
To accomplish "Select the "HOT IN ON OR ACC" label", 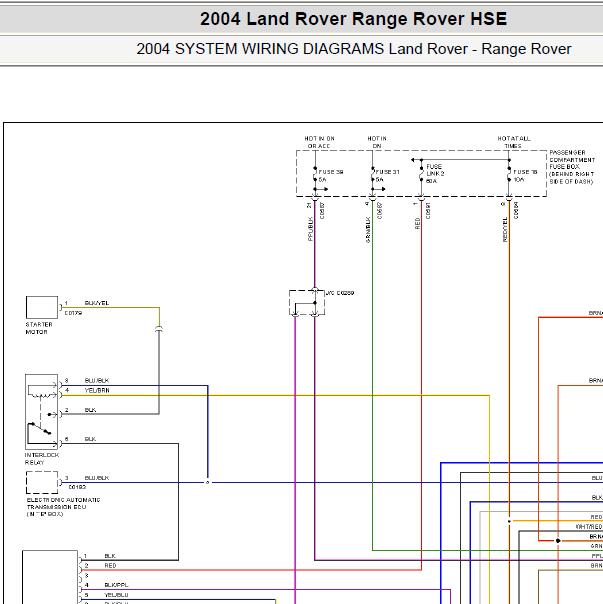I will coord(319,142).
